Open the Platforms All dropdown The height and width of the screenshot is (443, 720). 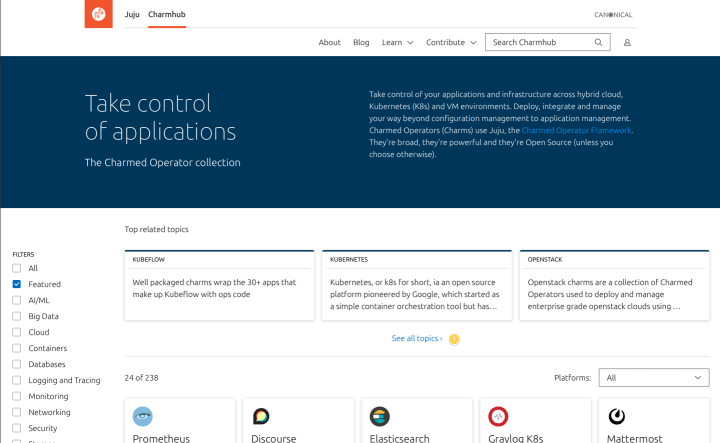654,378
